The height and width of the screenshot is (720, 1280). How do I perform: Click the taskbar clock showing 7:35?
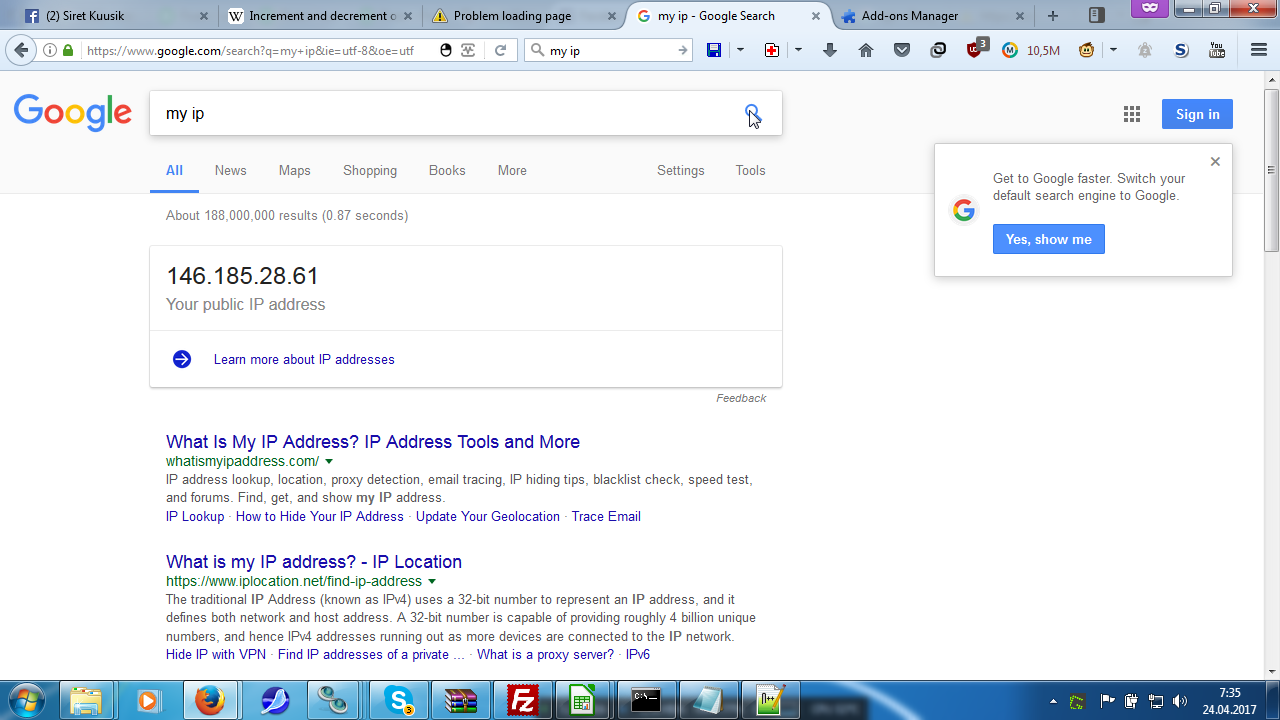(1230, 701)
